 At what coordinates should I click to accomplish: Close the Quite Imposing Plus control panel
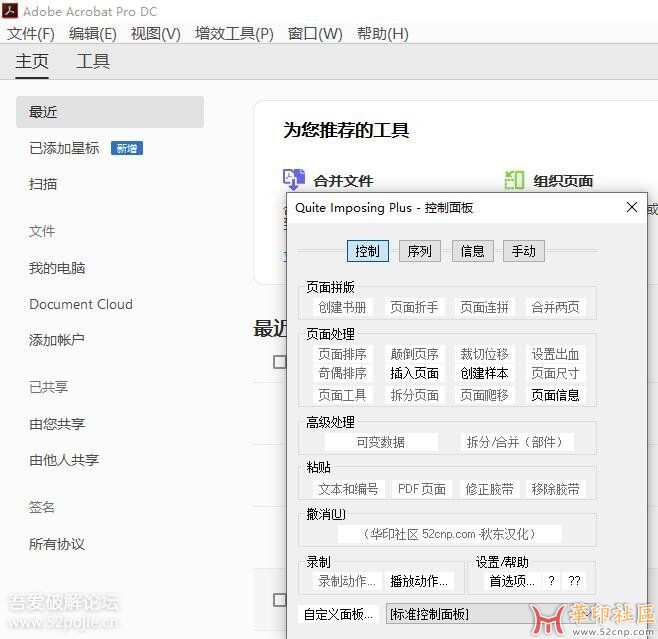click(x=631, y=207)
